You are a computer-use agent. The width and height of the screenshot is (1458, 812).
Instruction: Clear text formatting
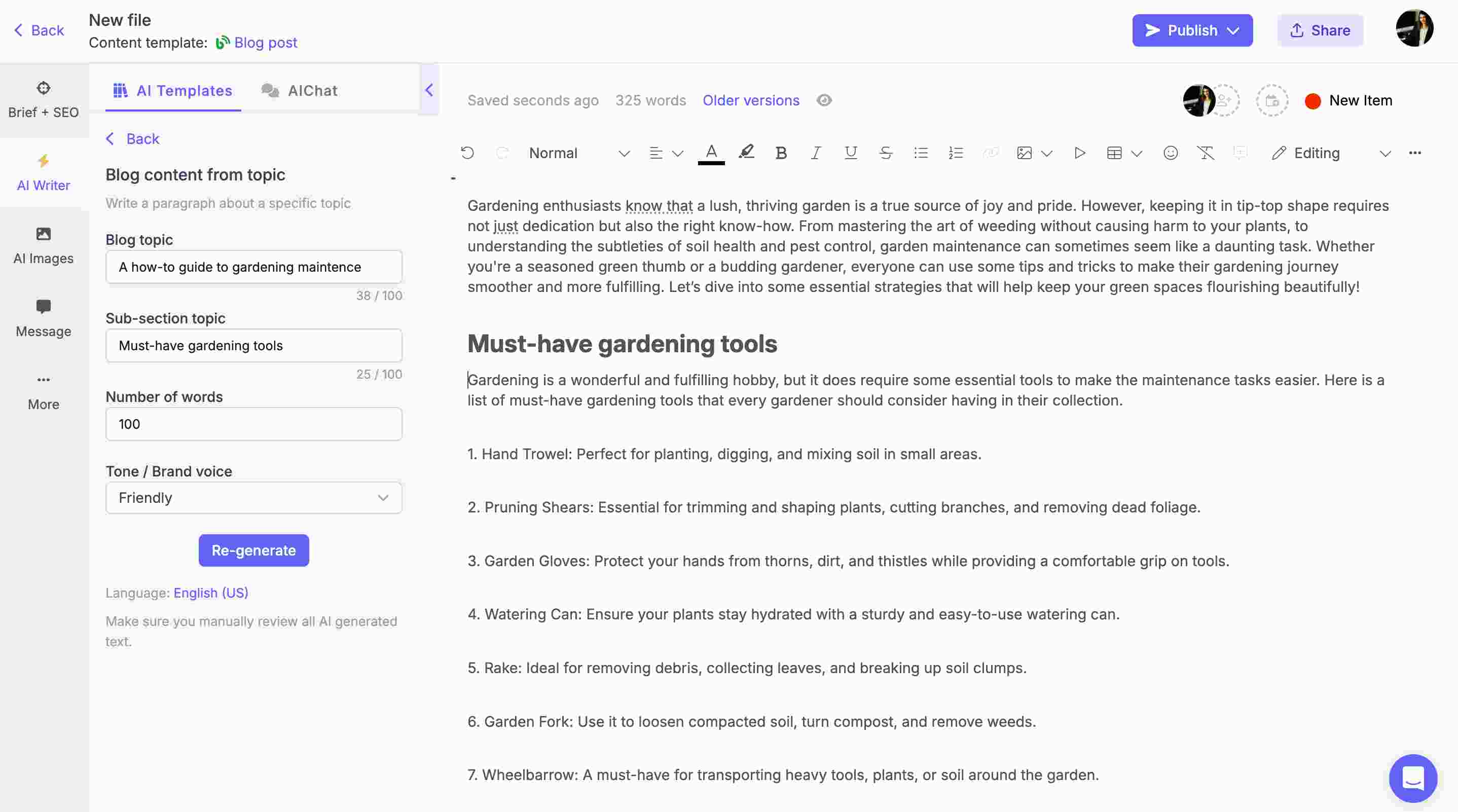tap(1206, 153)
